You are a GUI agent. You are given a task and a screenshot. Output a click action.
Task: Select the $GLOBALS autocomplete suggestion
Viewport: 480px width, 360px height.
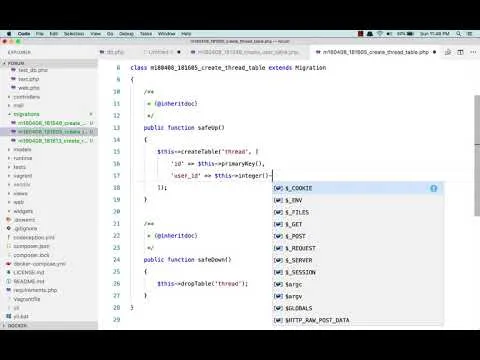358,308
